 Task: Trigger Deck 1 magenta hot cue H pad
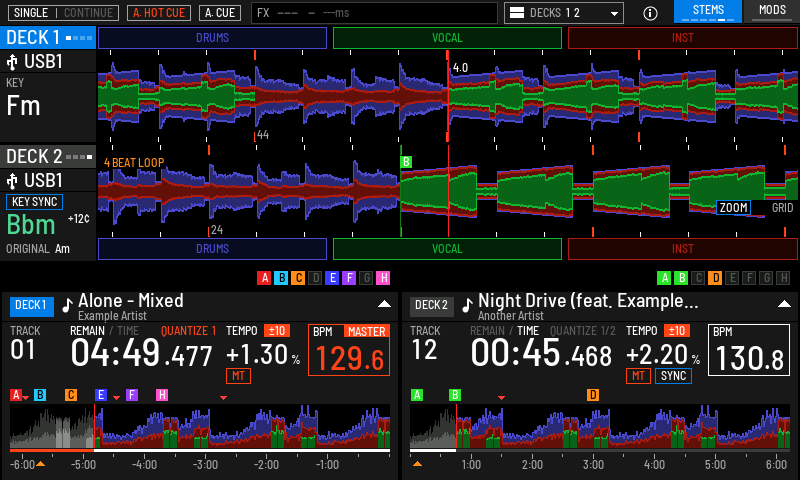[x=383, y=278]
